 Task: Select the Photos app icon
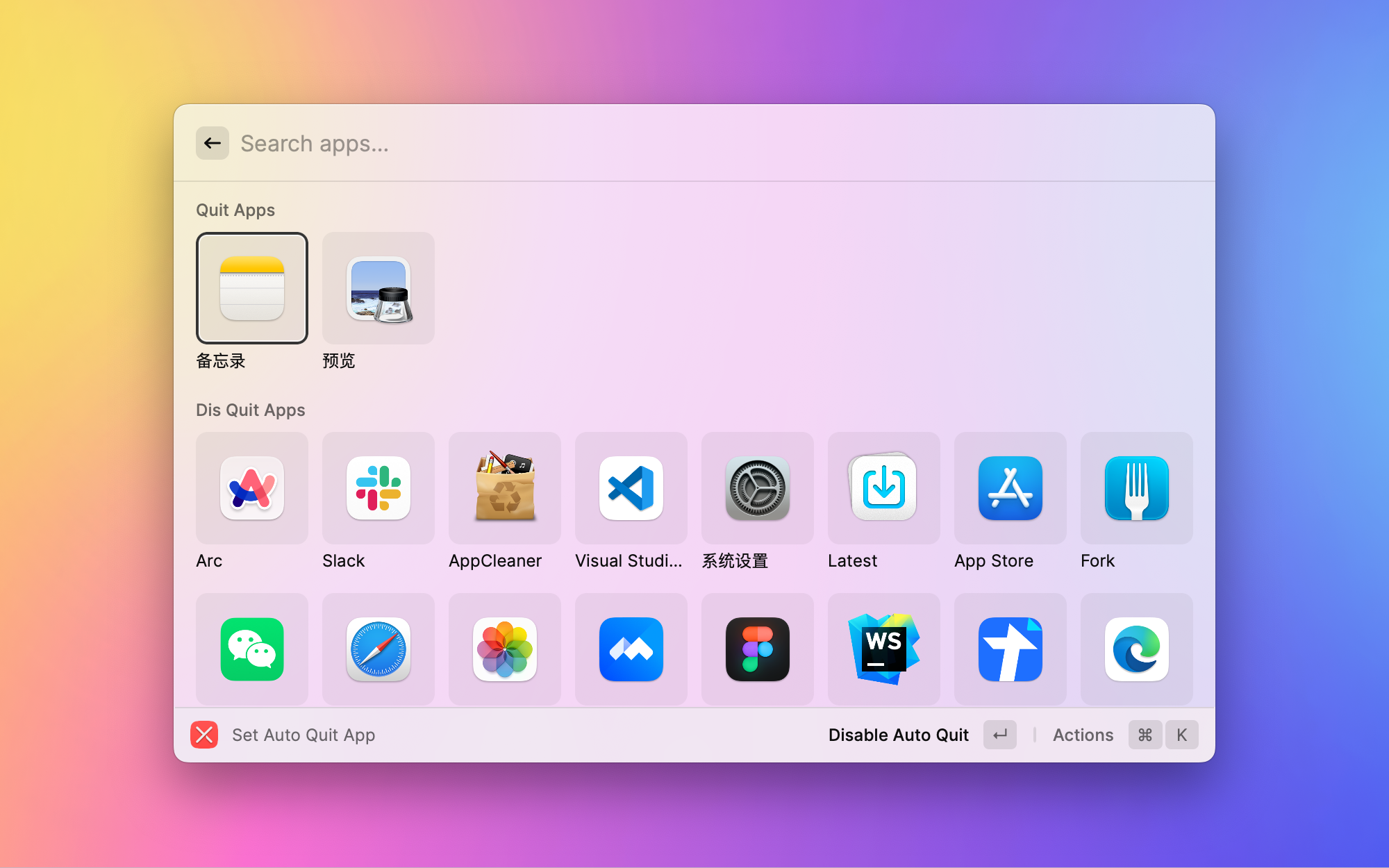[x=505, y=649]
